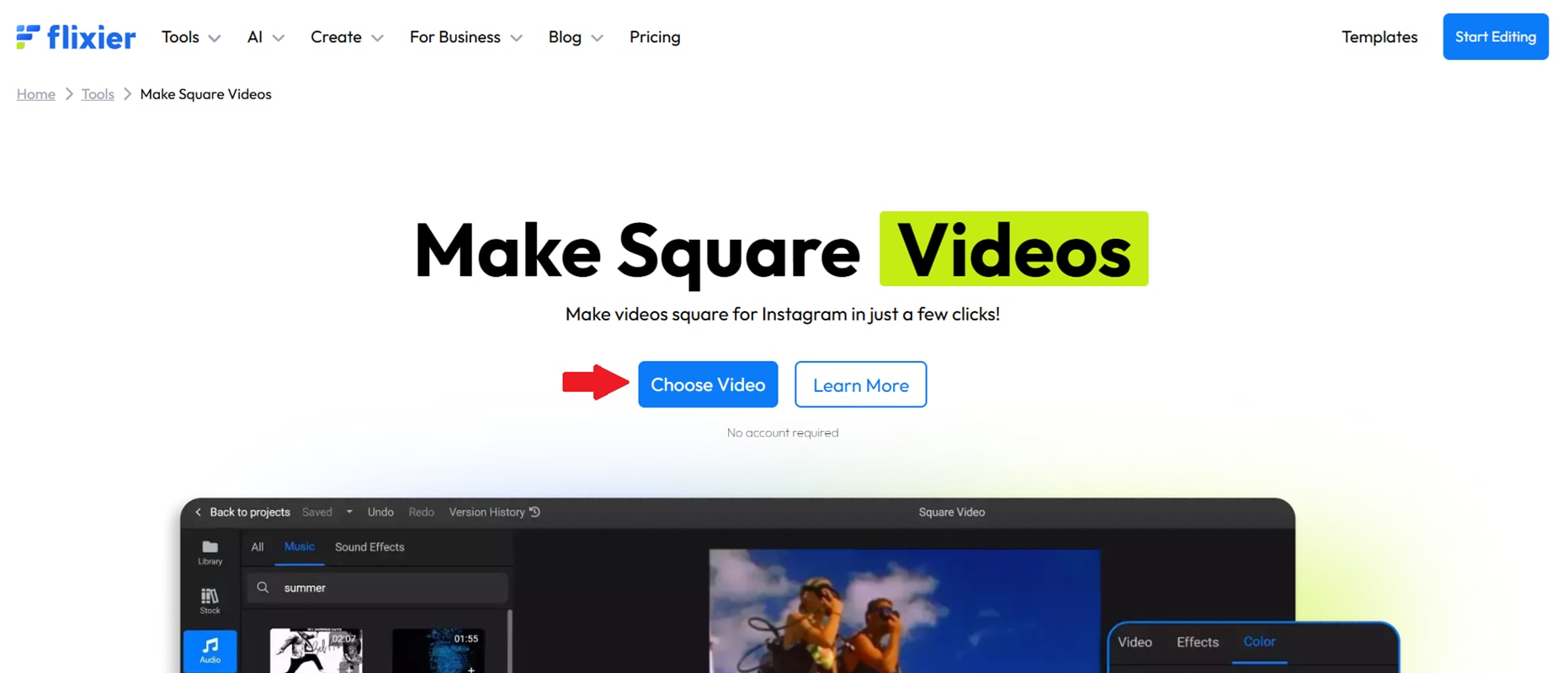Image resolution: width=1568 pixels, height=673 pixels.
Task: Click the Learn More button
Action: click(x=861, y=384)
